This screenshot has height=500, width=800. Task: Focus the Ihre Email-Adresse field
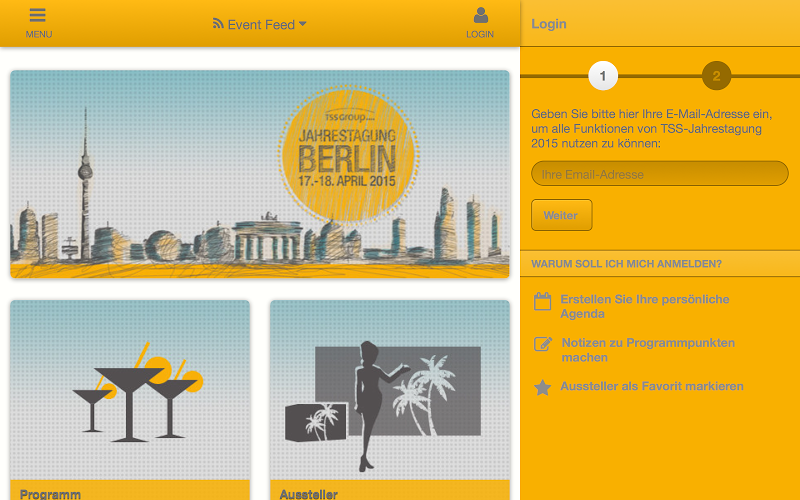(660, 174)
